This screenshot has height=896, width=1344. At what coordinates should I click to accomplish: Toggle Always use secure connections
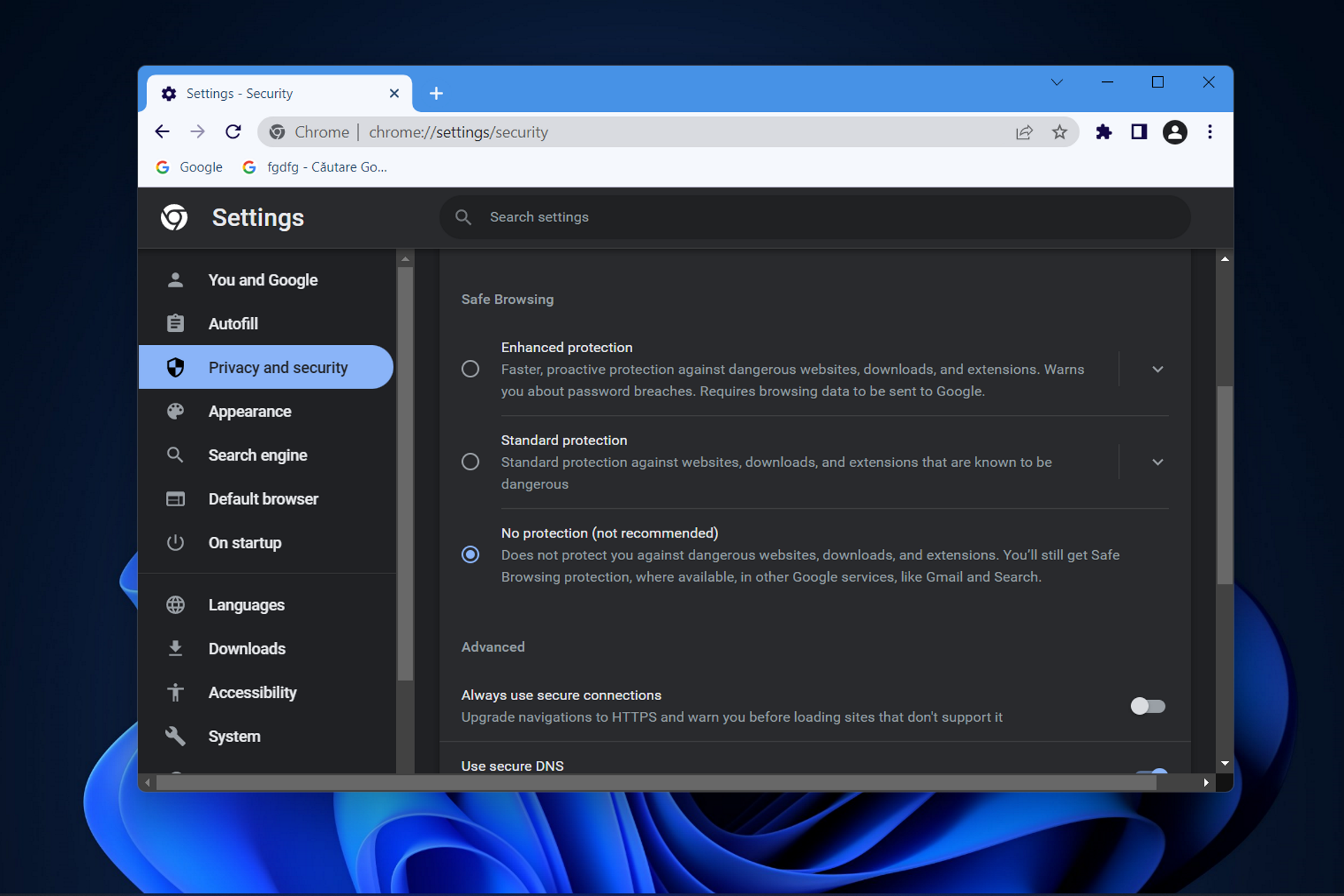(x=1147, y=706)
